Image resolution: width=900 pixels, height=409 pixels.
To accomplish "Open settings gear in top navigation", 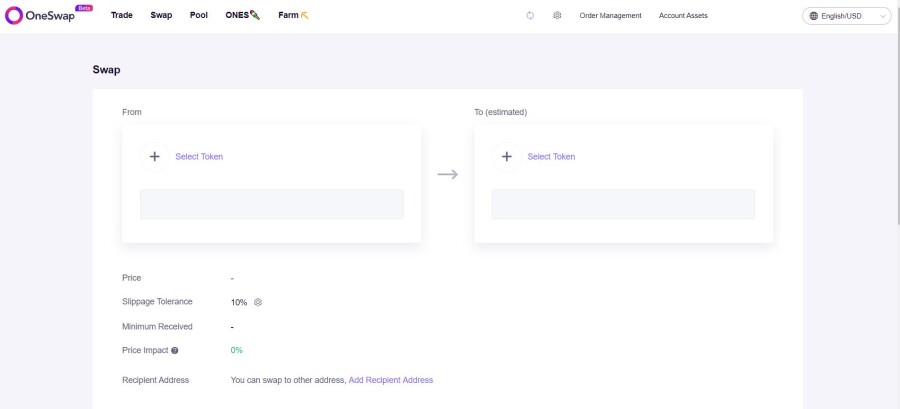I will pos(557,15).
